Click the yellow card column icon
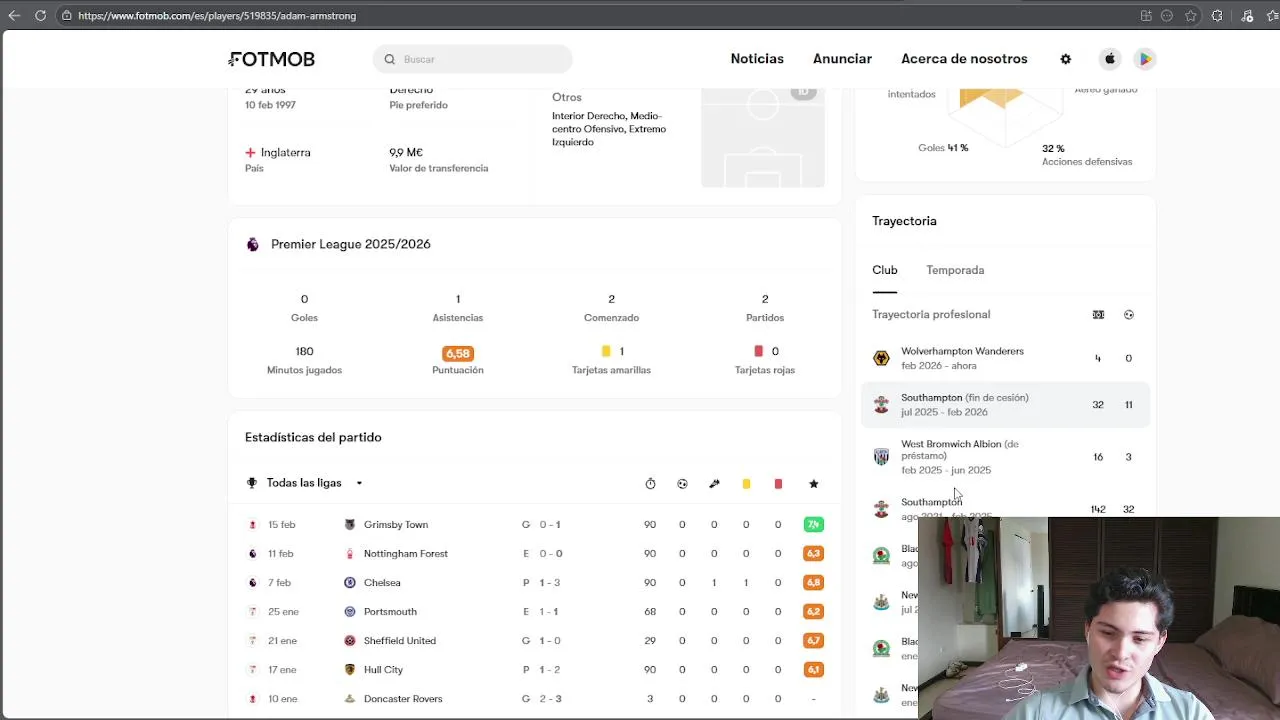Viewport: 1280px width, 720px height. point(746,484)
